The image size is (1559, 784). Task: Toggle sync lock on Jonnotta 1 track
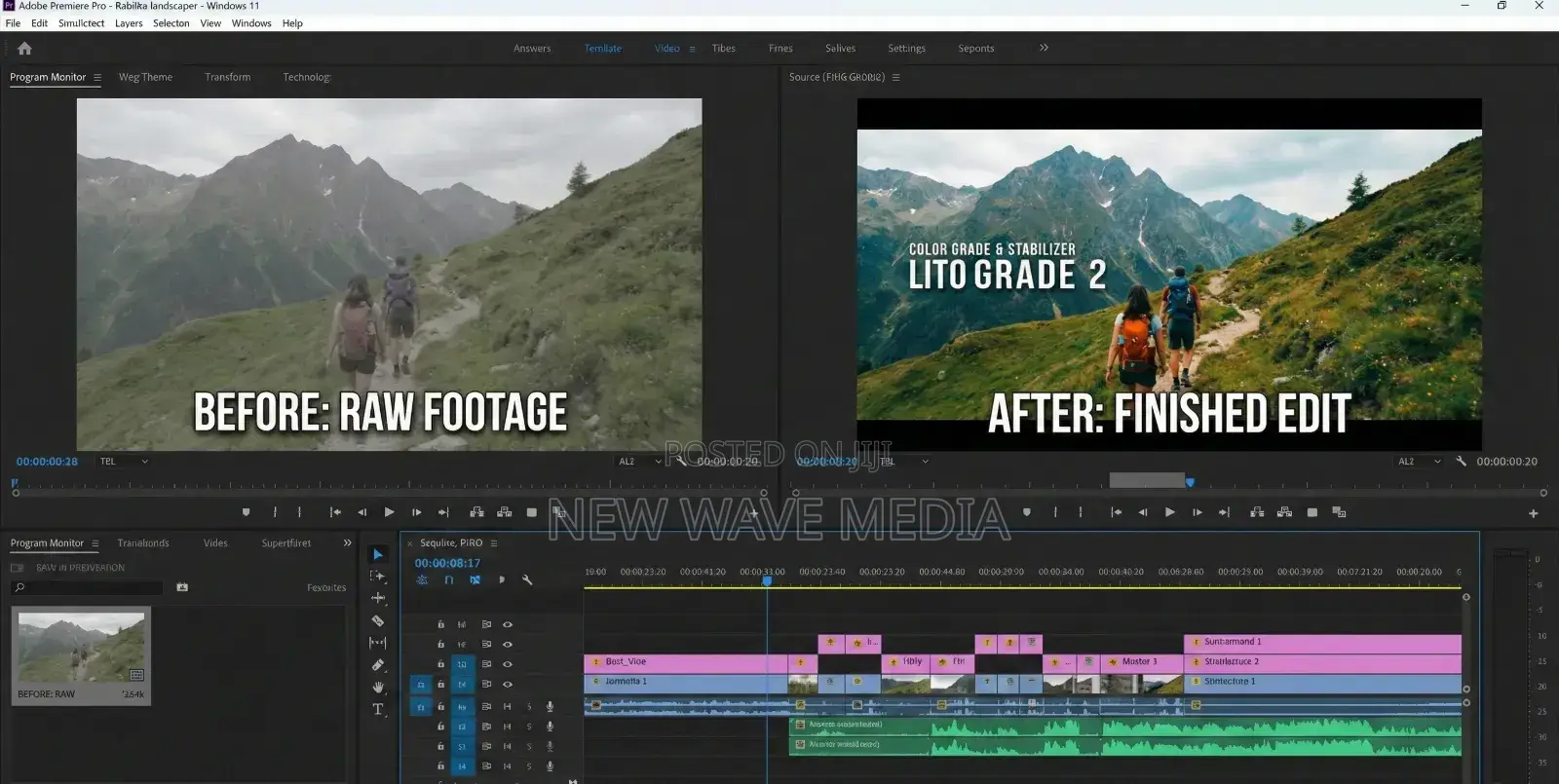point(486,685)
